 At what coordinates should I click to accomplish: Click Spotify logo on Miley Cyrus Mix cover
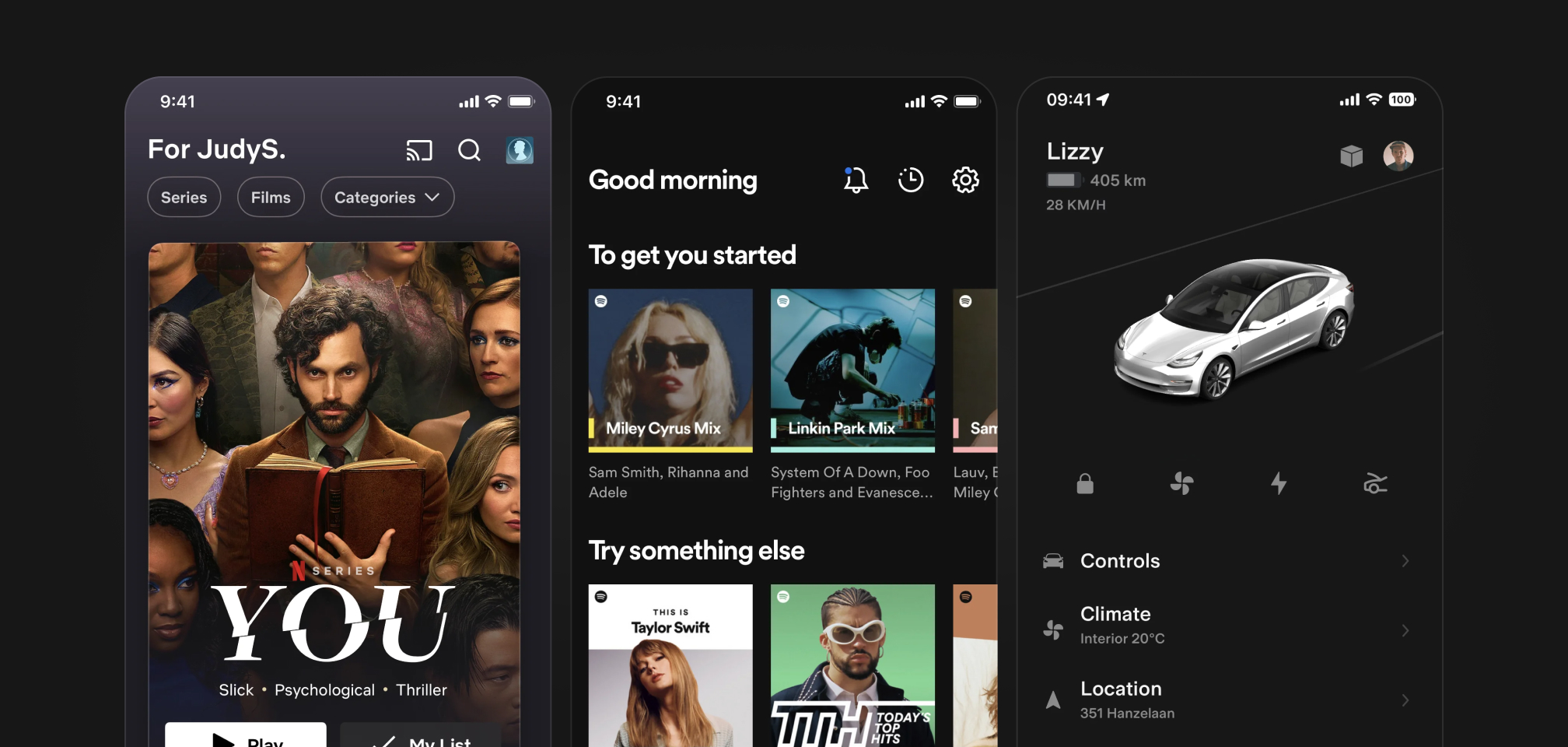601,301
